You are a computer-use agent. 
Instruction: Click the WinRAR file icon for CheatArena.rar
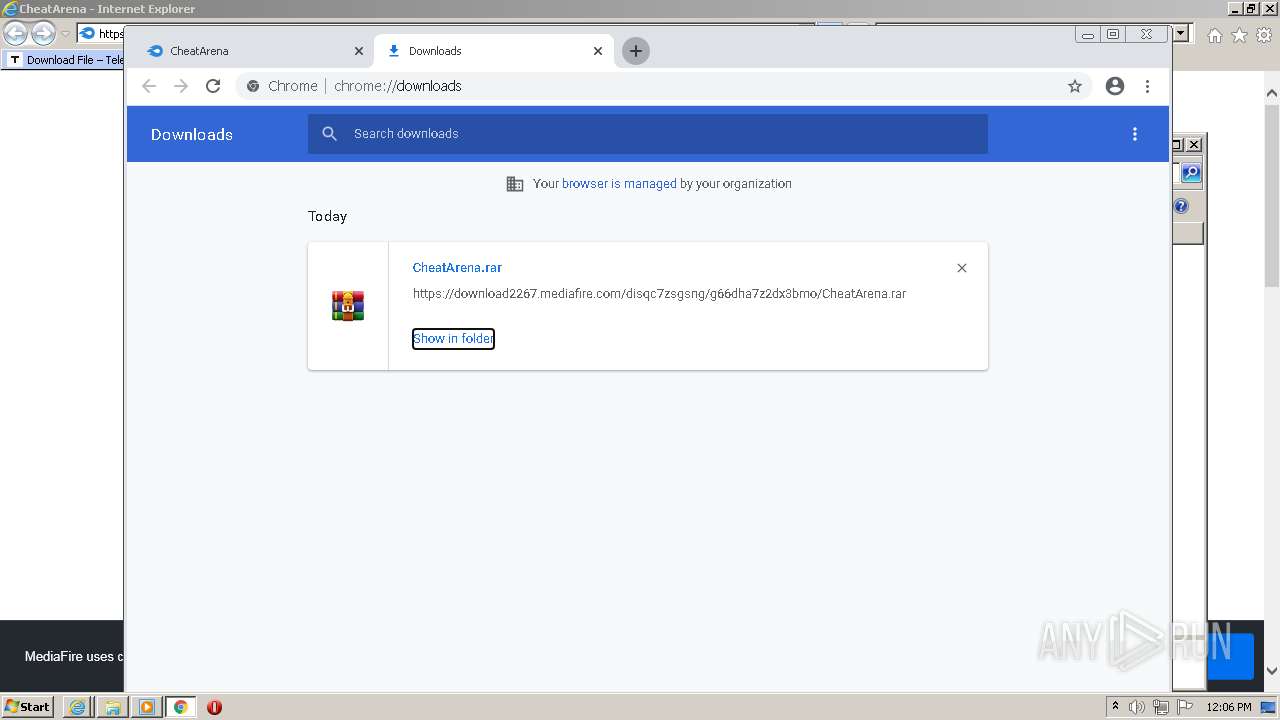pyautogui.click(x=348, y=306)
